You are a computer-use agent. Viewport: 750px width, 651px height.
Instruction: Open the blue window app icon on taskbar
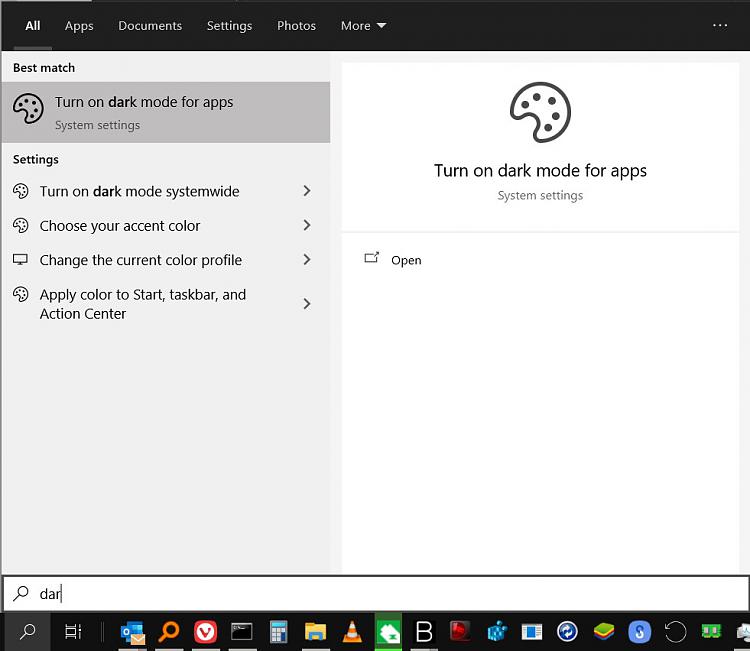pyautogui.click(x=532, y=632)
